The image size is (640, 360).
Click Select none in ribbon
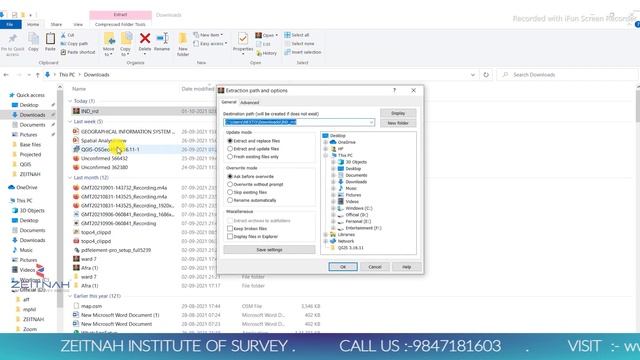(x=299, y=44)
